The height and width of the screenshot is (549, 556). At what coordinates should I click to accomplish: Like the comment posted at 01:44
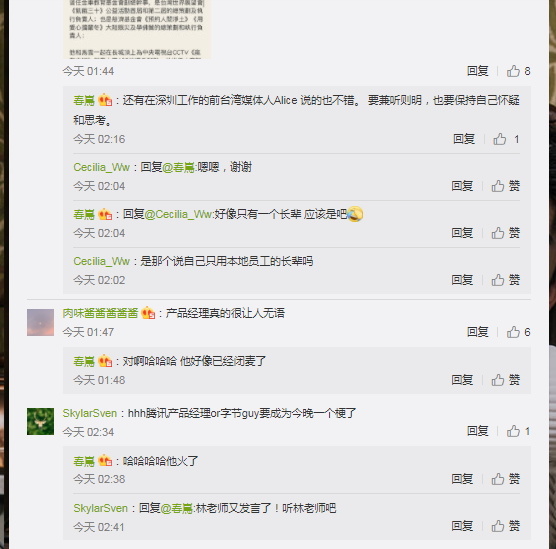coord(518,71)
